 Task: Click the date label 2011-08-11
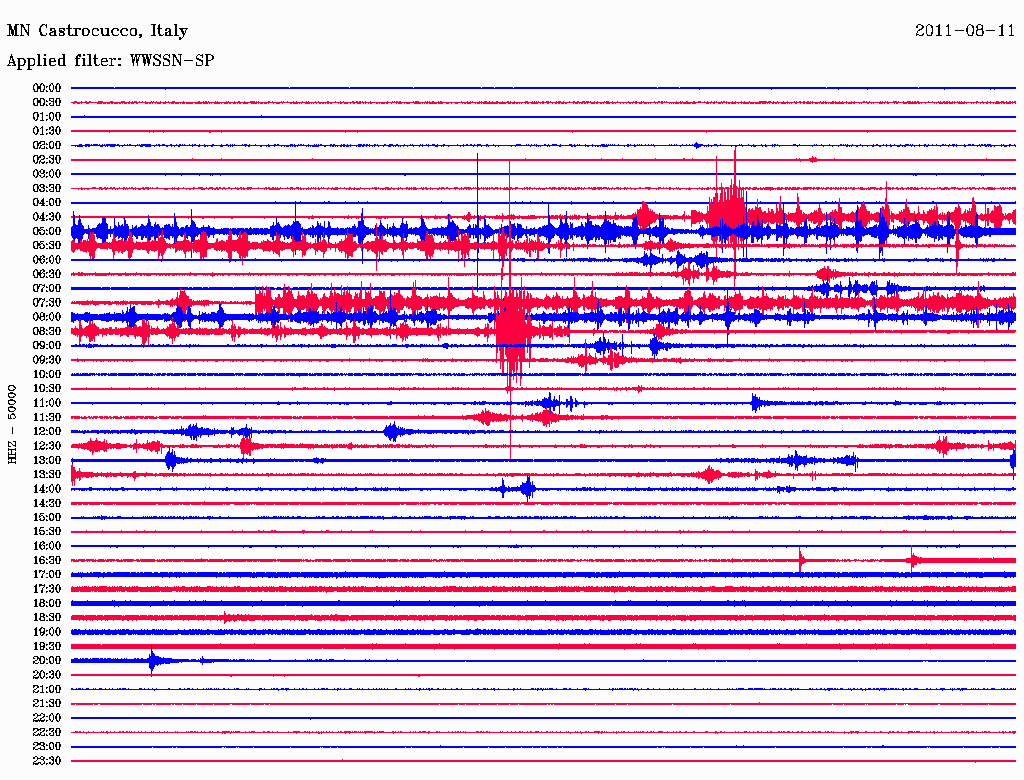pyautogui.click(x=965, y=31)
